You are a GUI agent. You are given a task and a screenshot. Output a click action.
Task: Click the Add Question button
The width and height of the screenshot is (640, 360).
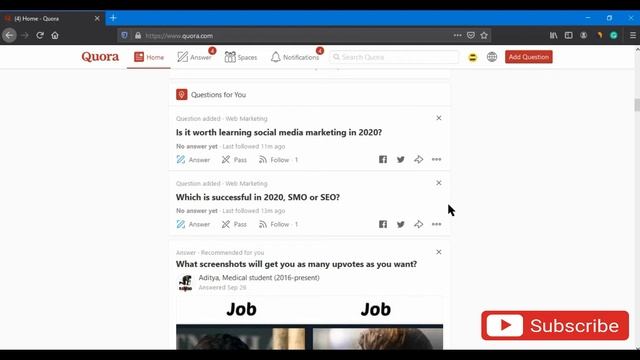pos(529,57)
